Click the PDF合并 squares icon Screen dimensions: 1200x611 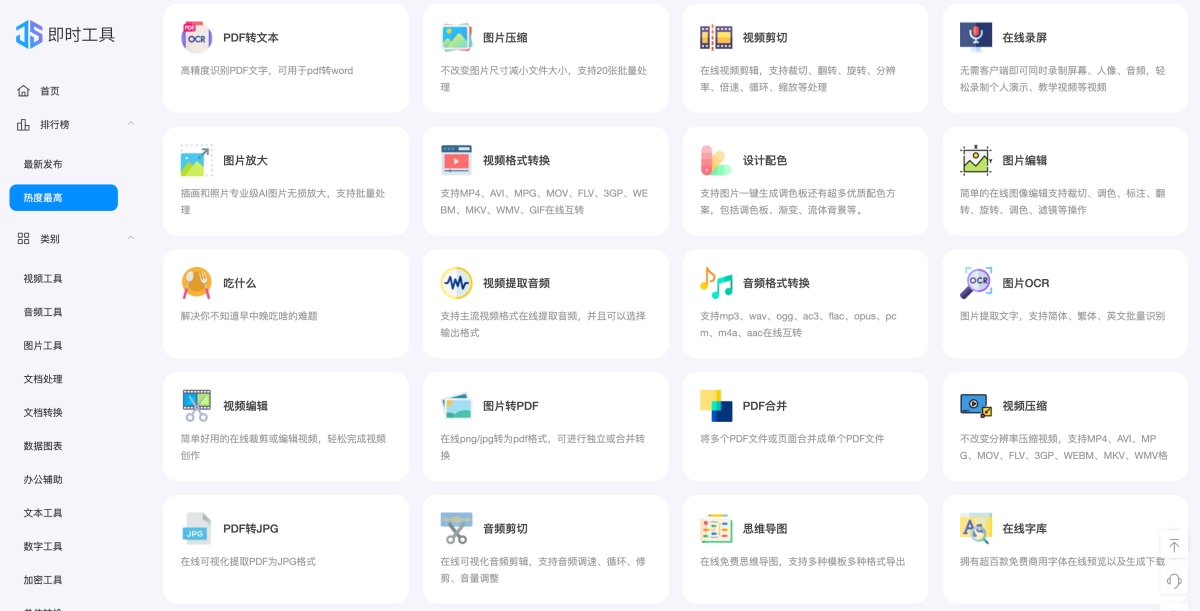pyautogui.click(x=716, y=406)
